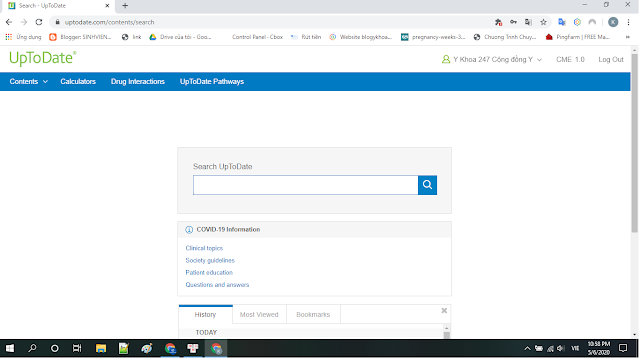Open the notification center icon

coord(623,348)
